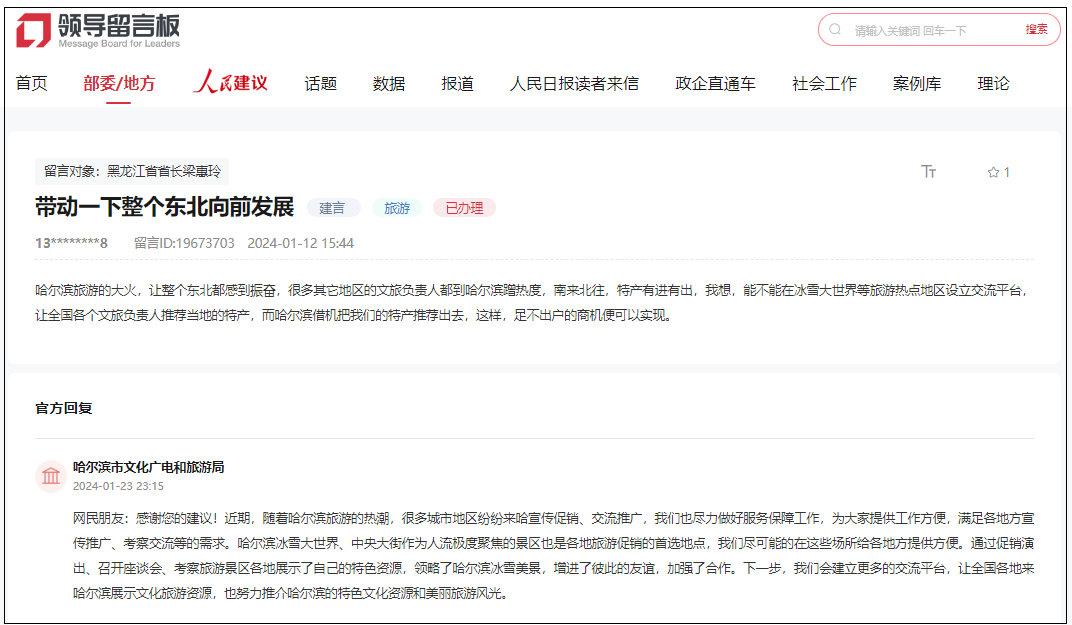Type in the keyword search field

coord(930,30)
